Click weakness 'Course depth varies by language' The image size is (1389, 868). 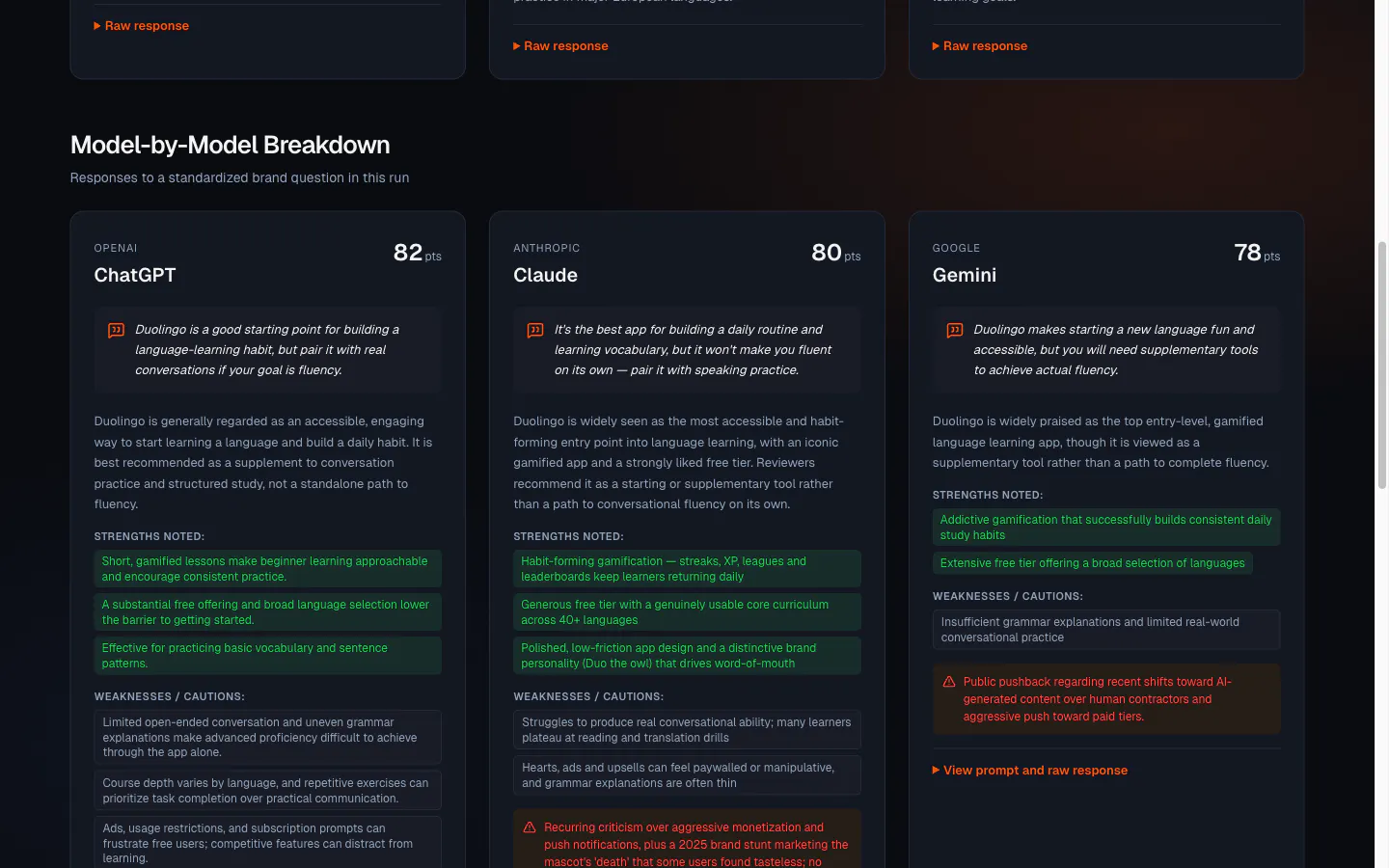[x=267, y=791]
